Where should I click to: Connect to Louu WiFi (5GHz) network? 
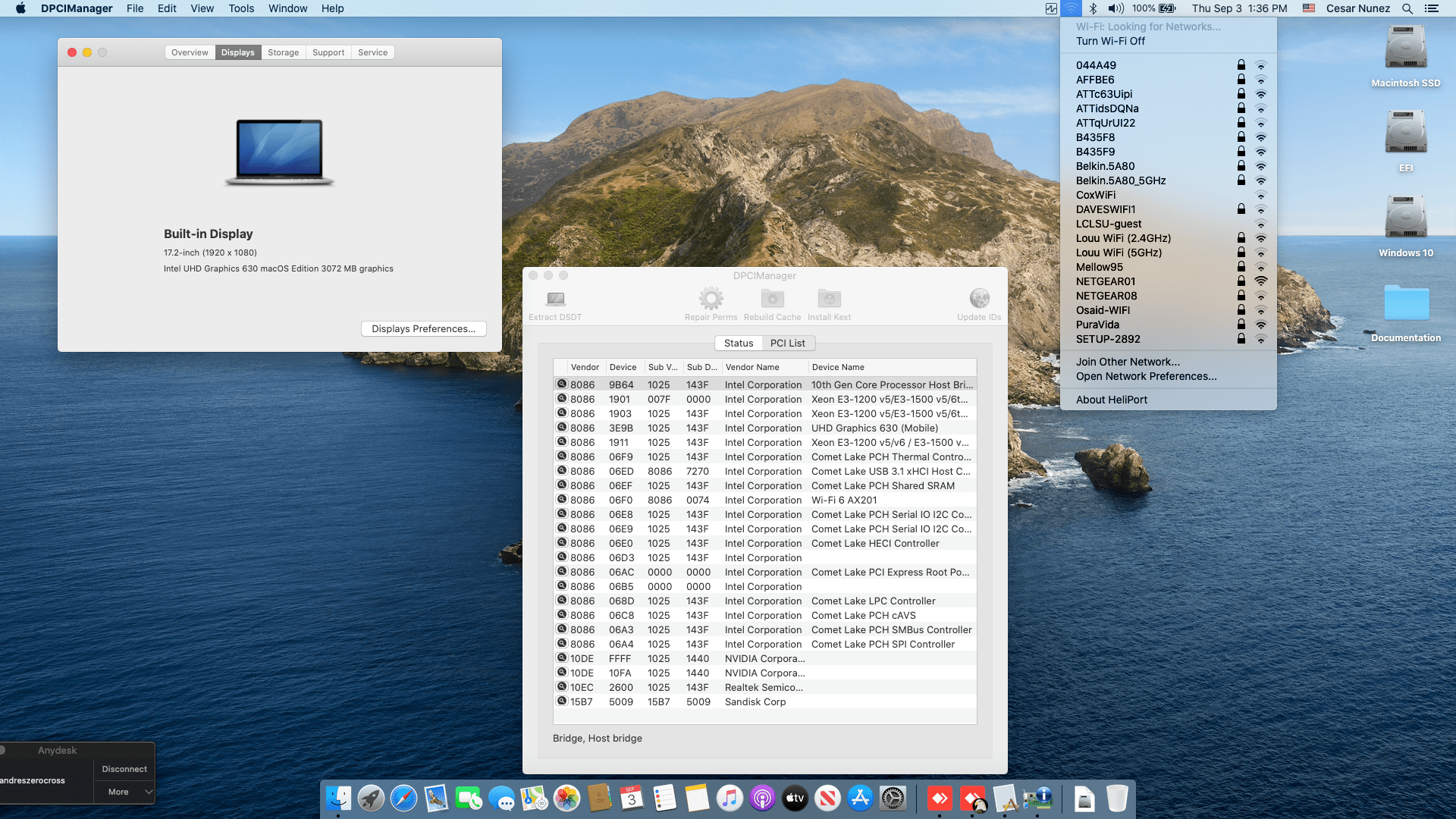coord(1169,253)
